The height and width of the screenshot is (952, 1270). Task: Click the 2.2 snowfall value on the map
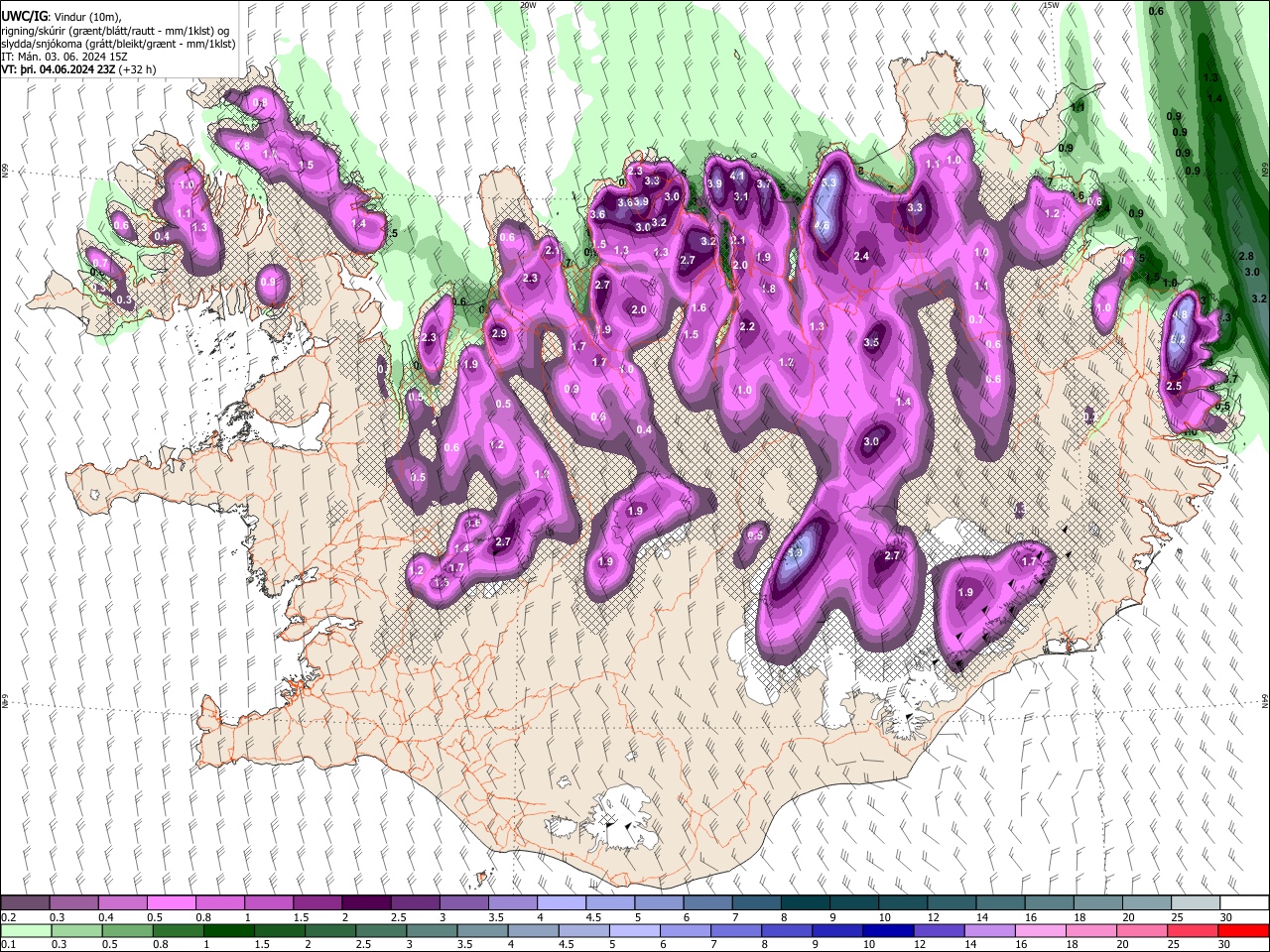click(747, 326)
